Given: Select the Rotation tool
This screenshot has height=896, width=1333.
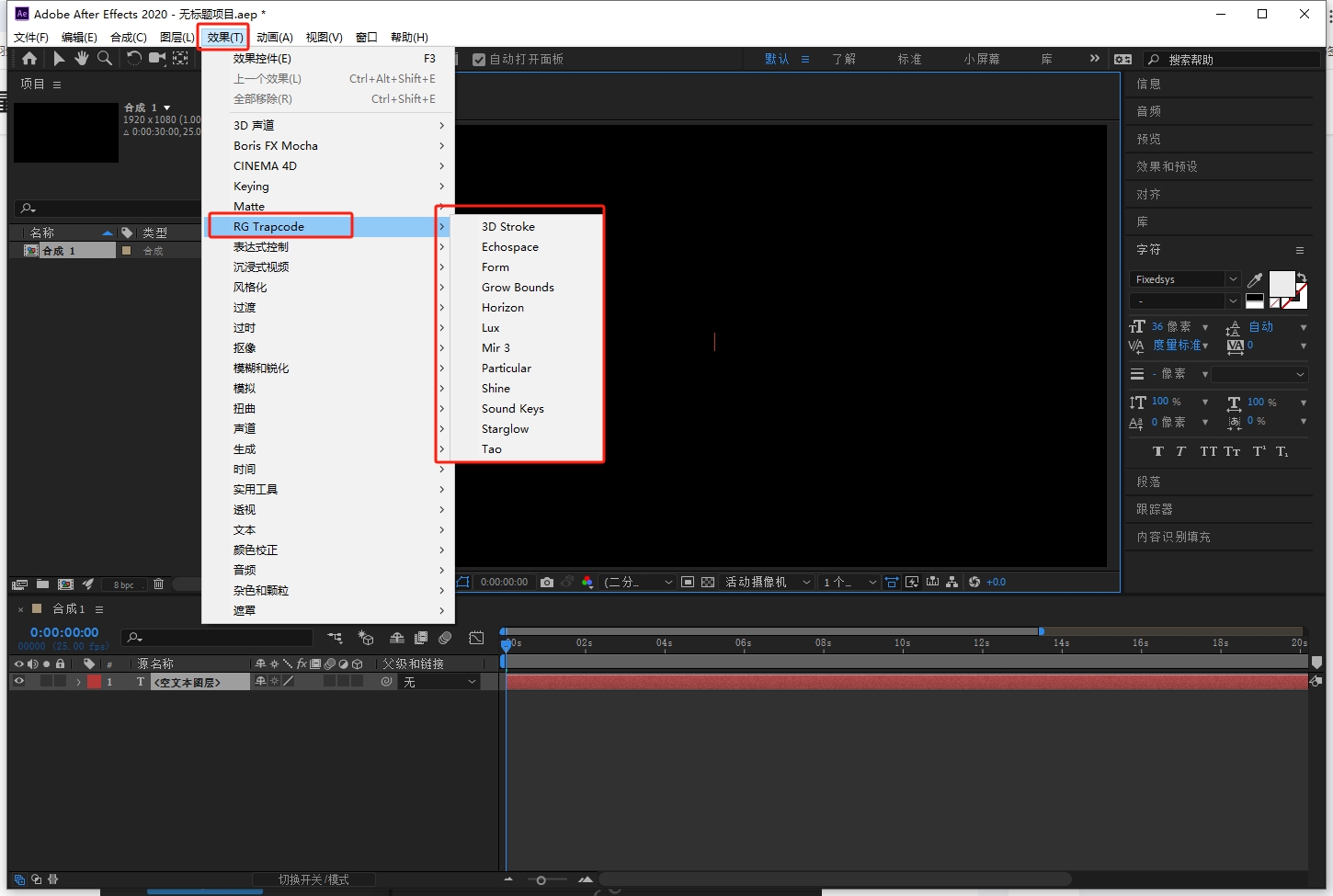Looking at the screenshot, I should tap(134, 59).
